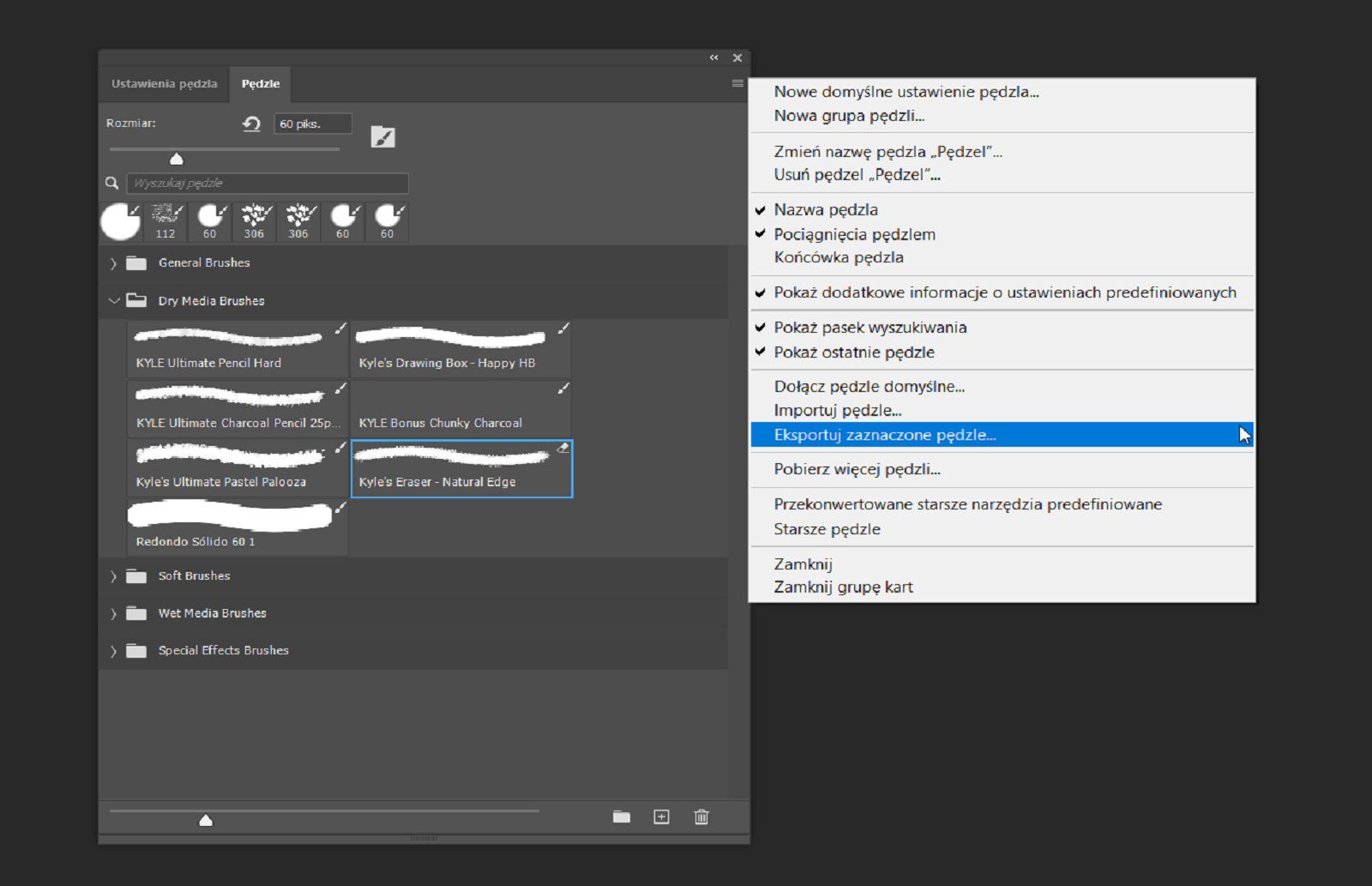Collapse the Dry Media Brushes group
Image resolution: width=1372 pixels, height=886 pixels.
(x=114, y=301)
